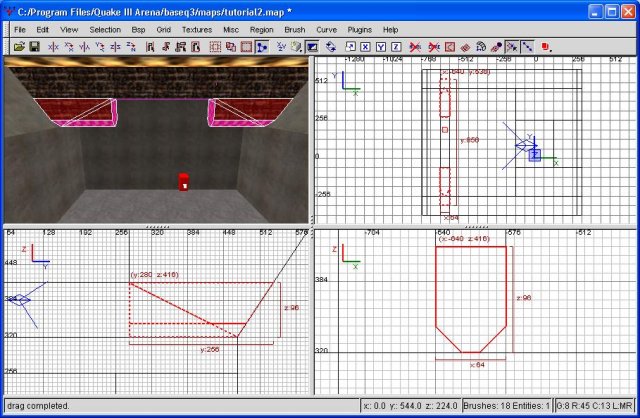Toggle the Clipper tool button

(x=262, y=47)
